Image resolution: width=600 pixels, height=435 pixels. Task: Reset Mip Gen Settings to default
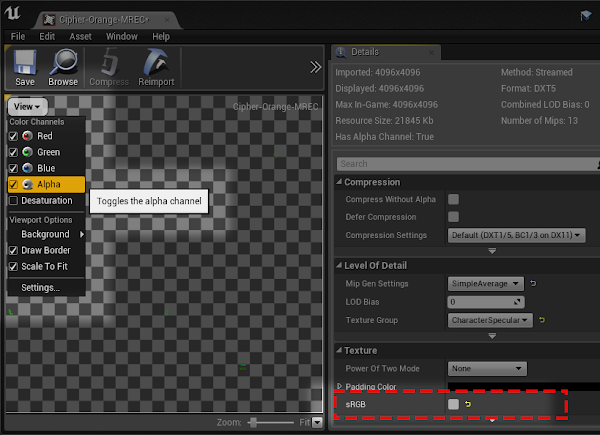[x=533, y=283]
